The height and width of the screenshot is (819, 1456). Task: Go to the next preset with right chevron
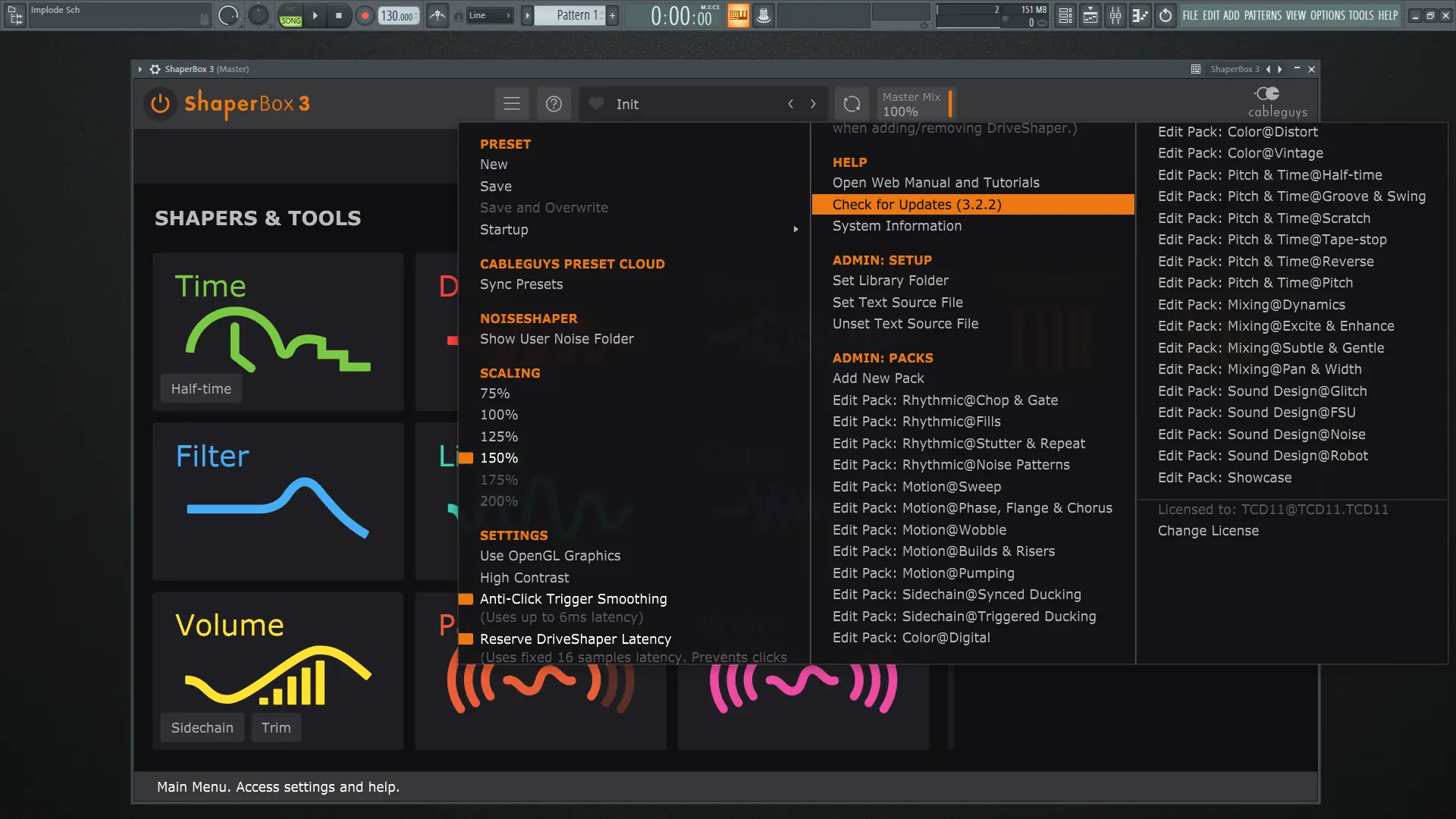(x=813, y=104)
